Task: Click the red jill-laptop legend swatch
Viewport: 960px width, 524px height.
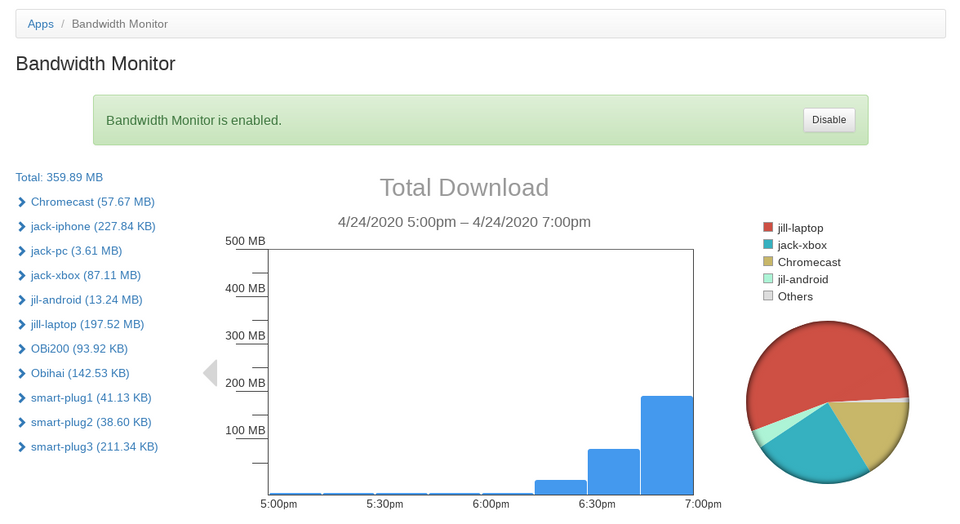Action: (x=768, y=227)
